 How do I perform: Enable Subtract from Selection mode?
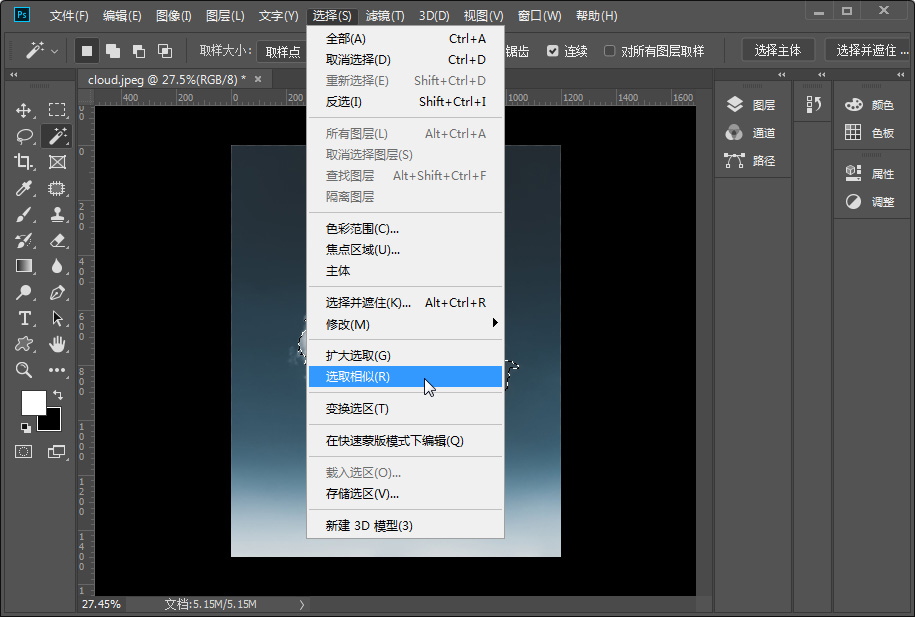[x=139, y=51]
